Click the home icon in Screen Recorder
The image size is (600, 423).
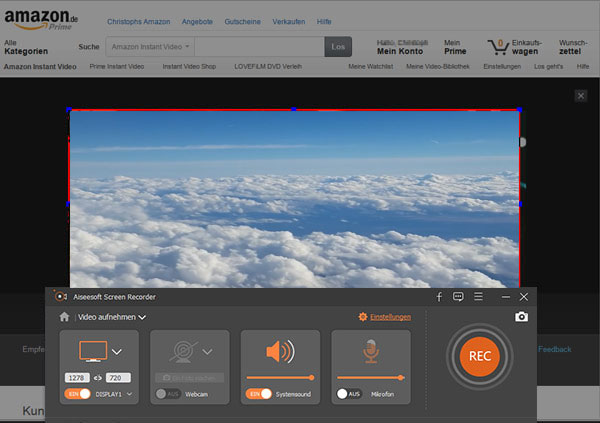[x=64, y=317]
